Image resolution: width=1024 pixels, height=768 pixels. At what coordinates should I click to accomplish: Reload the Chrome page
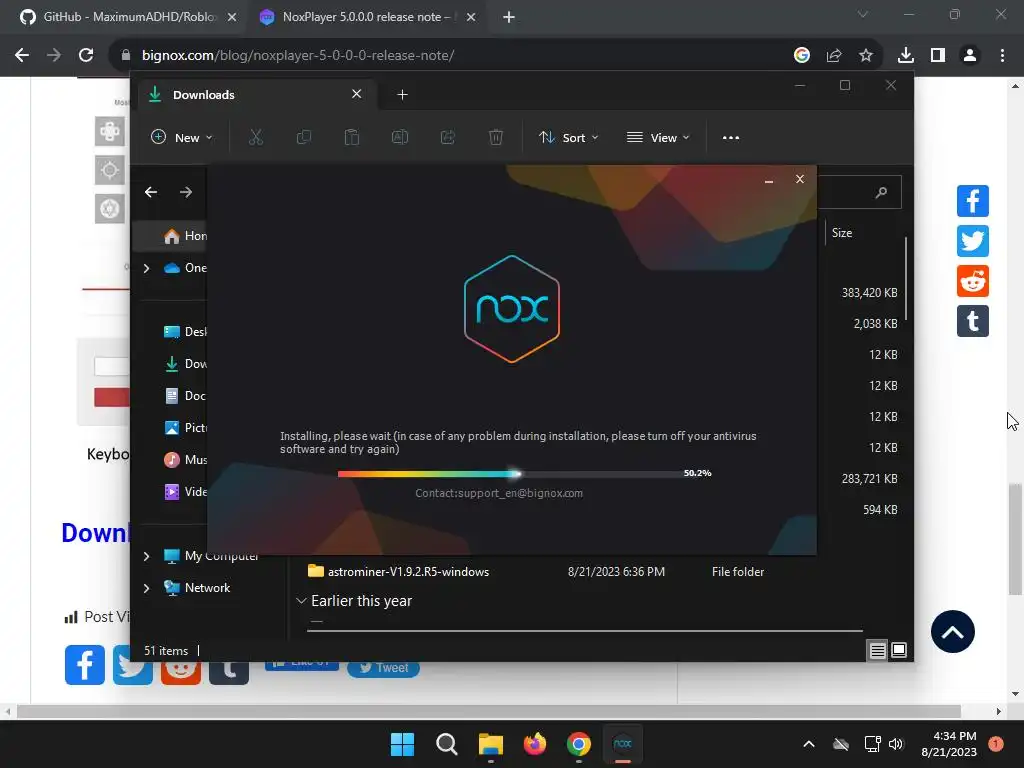pos(86,56)
